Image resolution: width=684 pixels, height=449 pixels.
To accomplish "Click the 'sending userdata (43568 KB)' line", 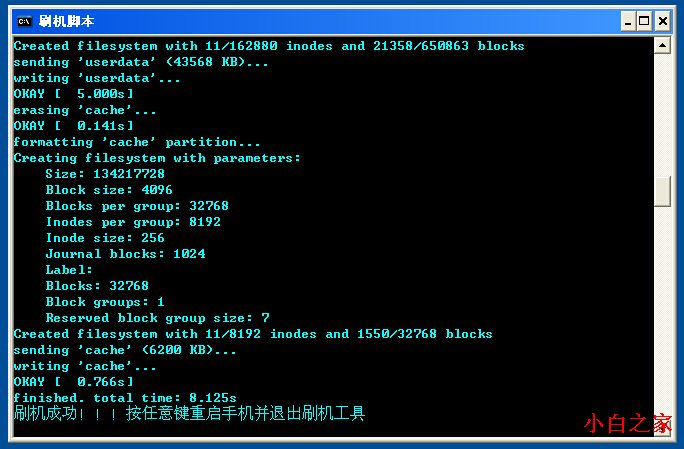I will [140, 62].
